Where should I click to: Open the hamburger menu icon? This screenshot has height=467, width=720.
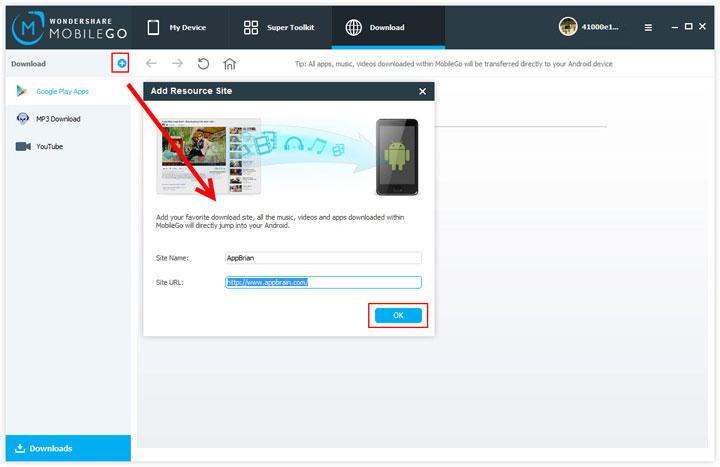648,28
